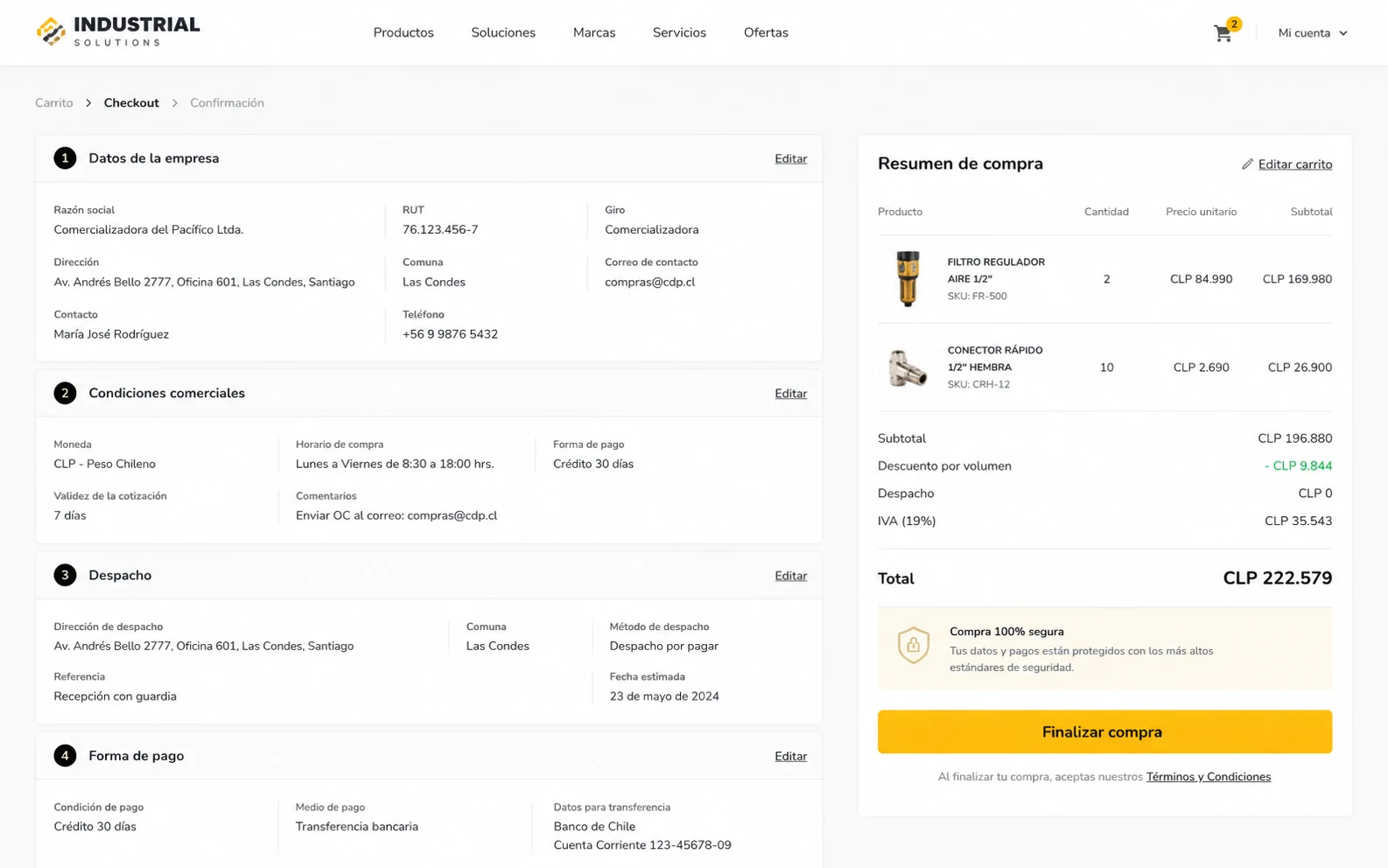Click step 1 circle for Datos de la empresa
Image resolution: width=1388 pixels, height=868 pixels.
click(65, 158)
